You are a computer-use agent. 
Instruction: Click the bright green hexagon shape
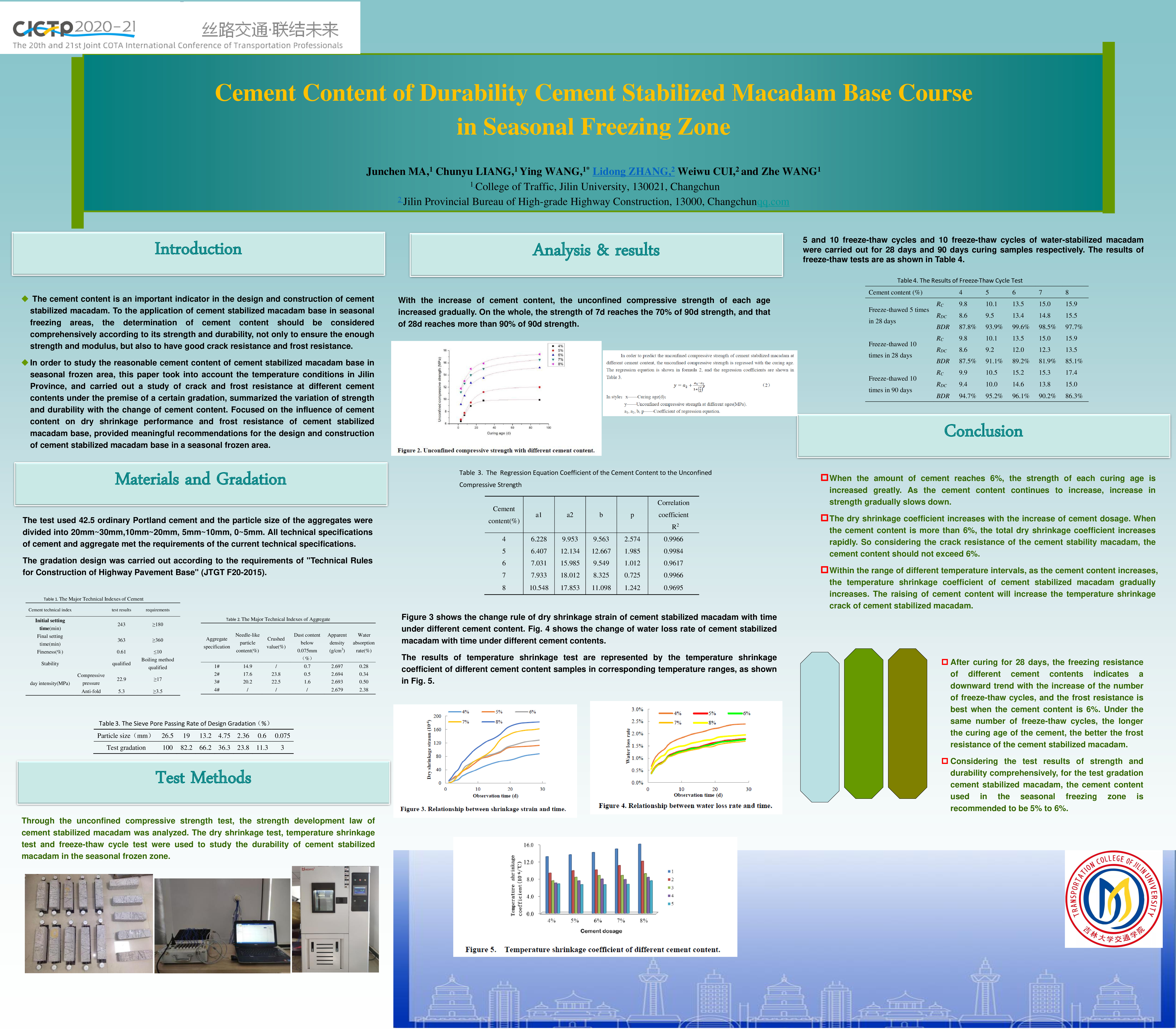click(x=864, y=723)
